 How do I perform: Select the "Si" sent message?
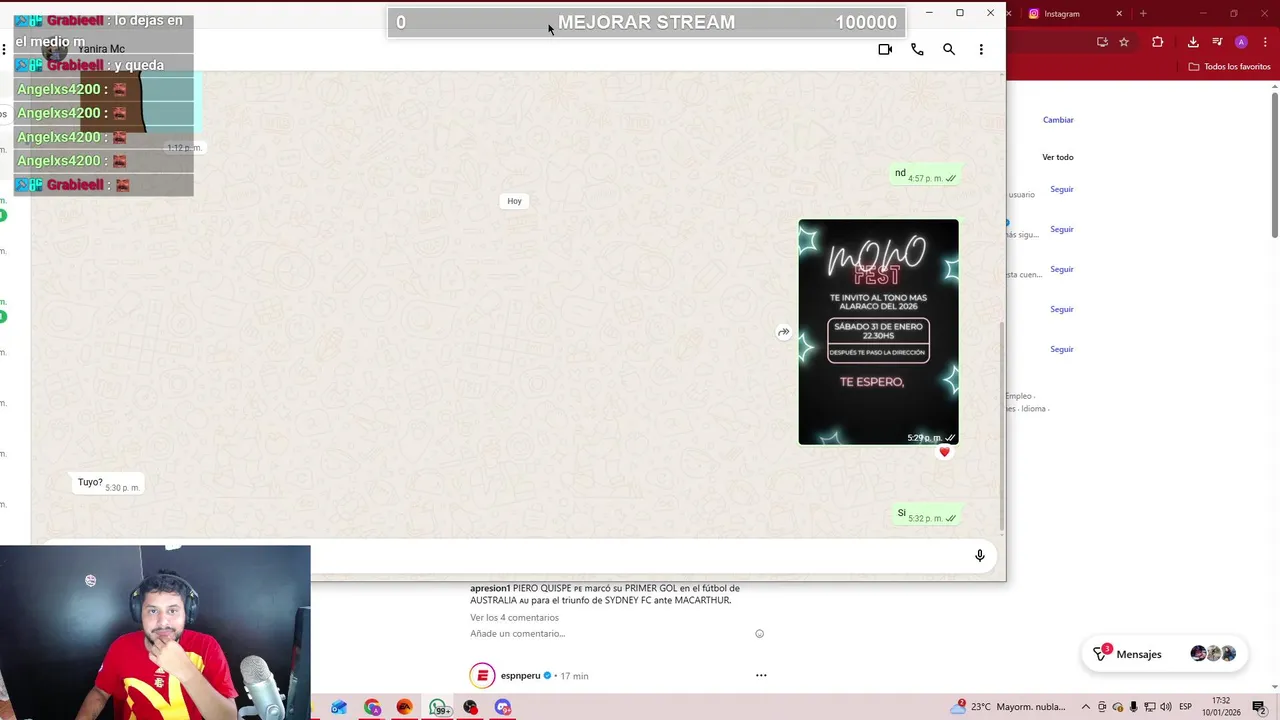[x=926, y=514]
